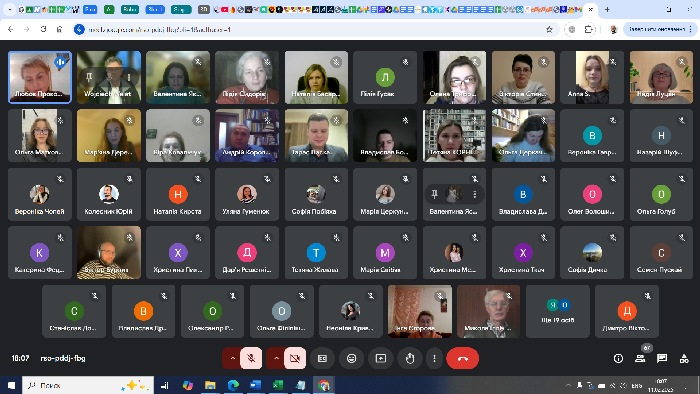Open the in-call chat panel
The image size is (700, 394).
[662, 358]
